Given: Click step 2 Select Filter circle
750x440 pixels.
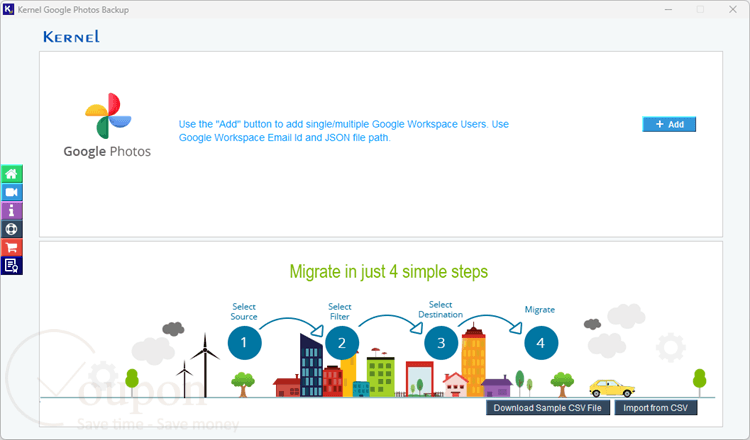Looking at the screenshot, I should pos(342,343).
